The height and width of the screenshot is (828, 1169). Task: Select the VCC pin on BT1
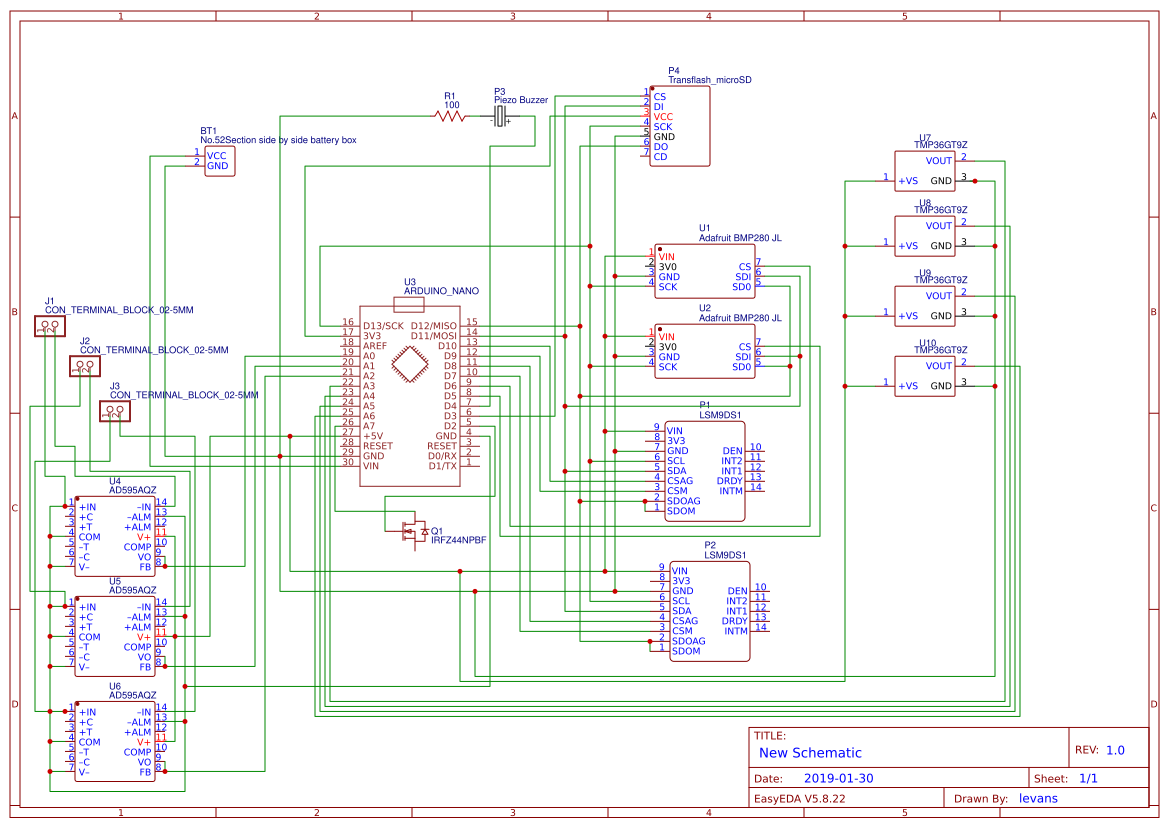[218, 153]
